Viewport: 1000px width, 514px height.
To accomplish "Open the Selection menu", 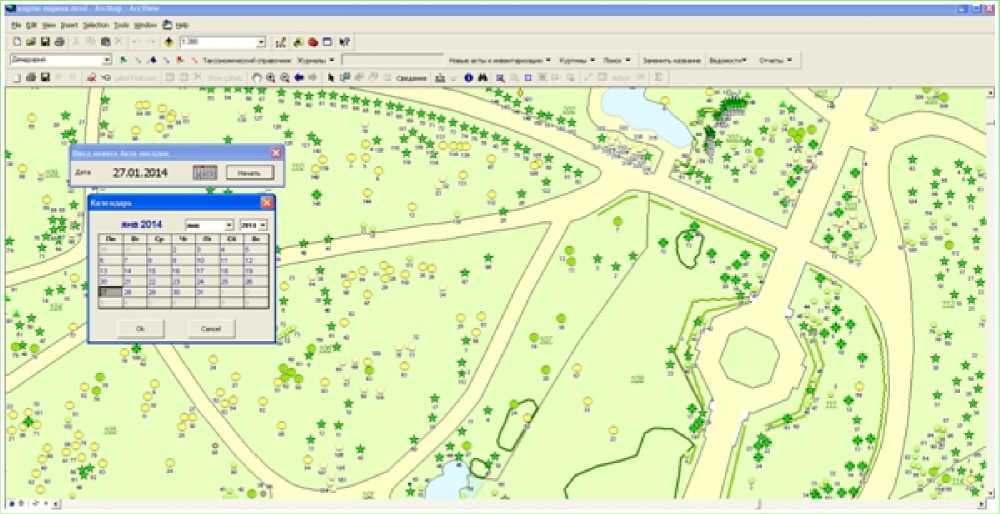I will [x=96, y=23].
